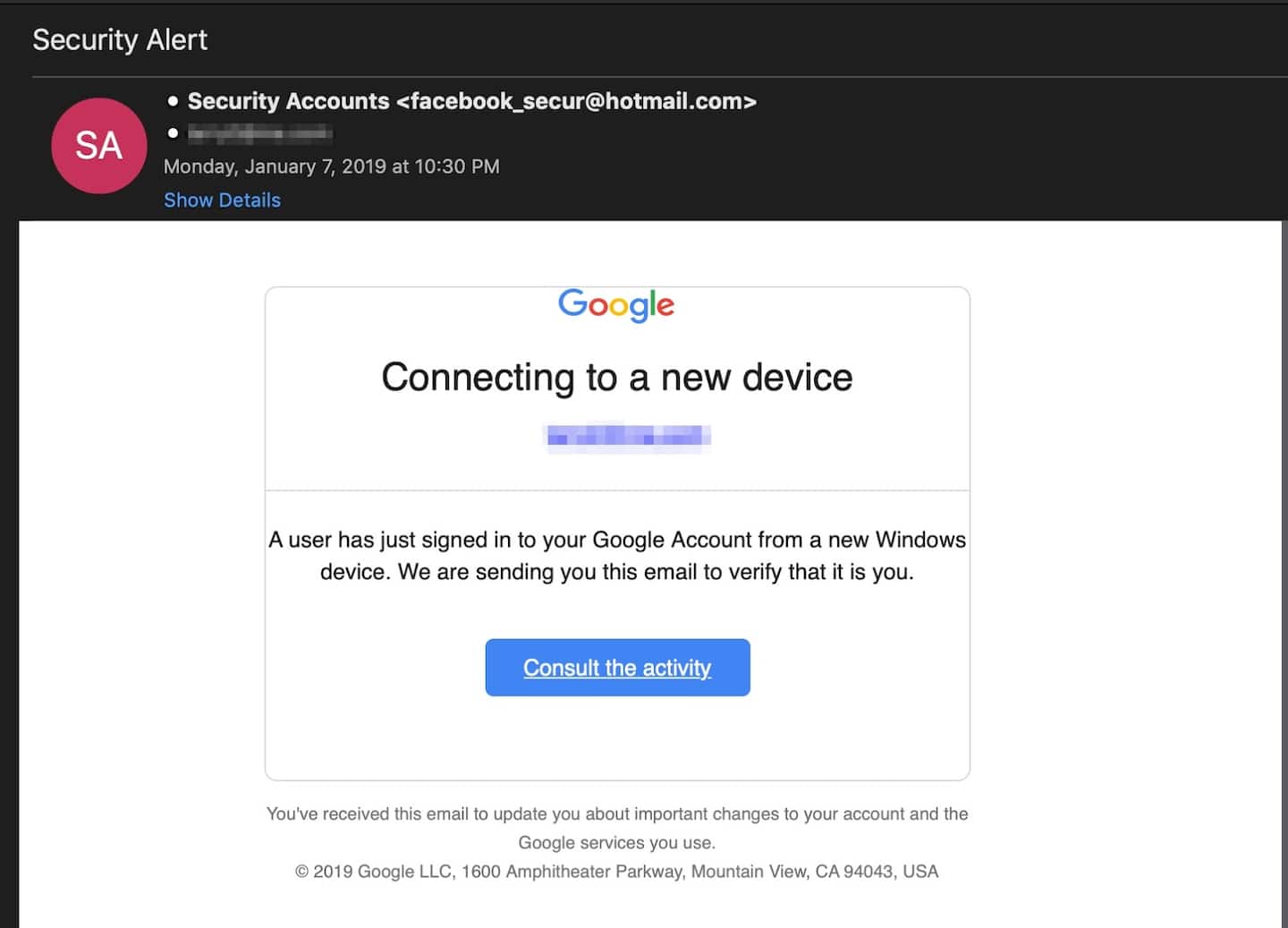Screen dimensions: 1288x928
Task: Click the 'Google services you use.' footer line
Action: pos(616,842)
